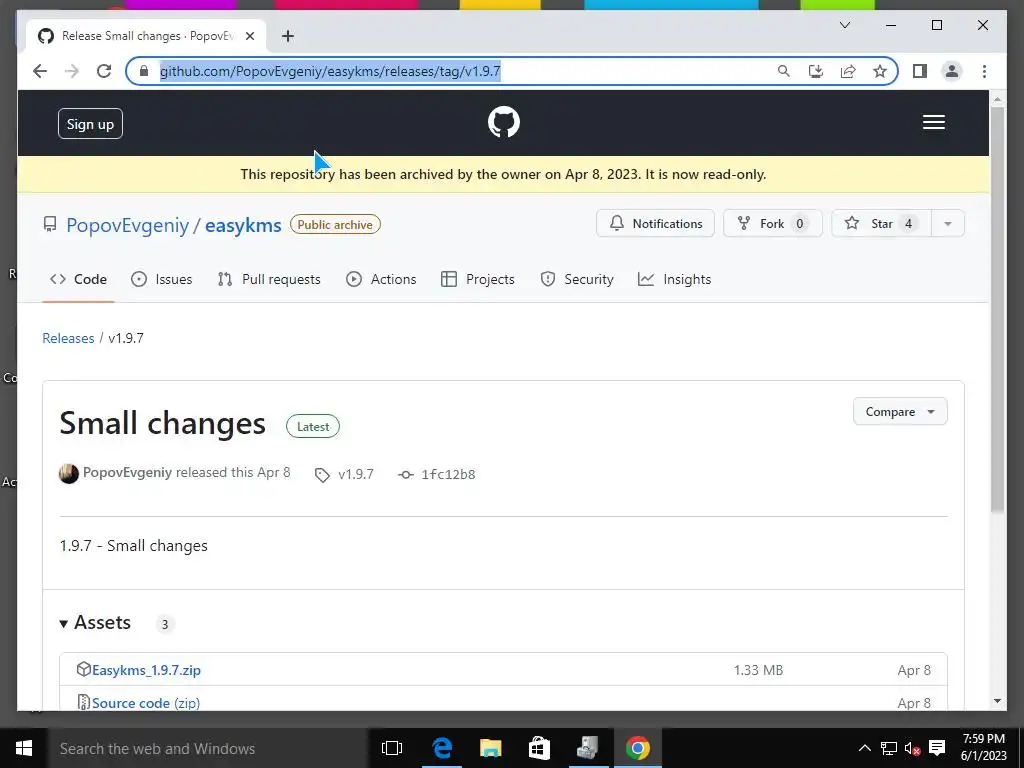Switch to the Actions tab
This screenshot has width=1024, height=768.
point(381,280)
